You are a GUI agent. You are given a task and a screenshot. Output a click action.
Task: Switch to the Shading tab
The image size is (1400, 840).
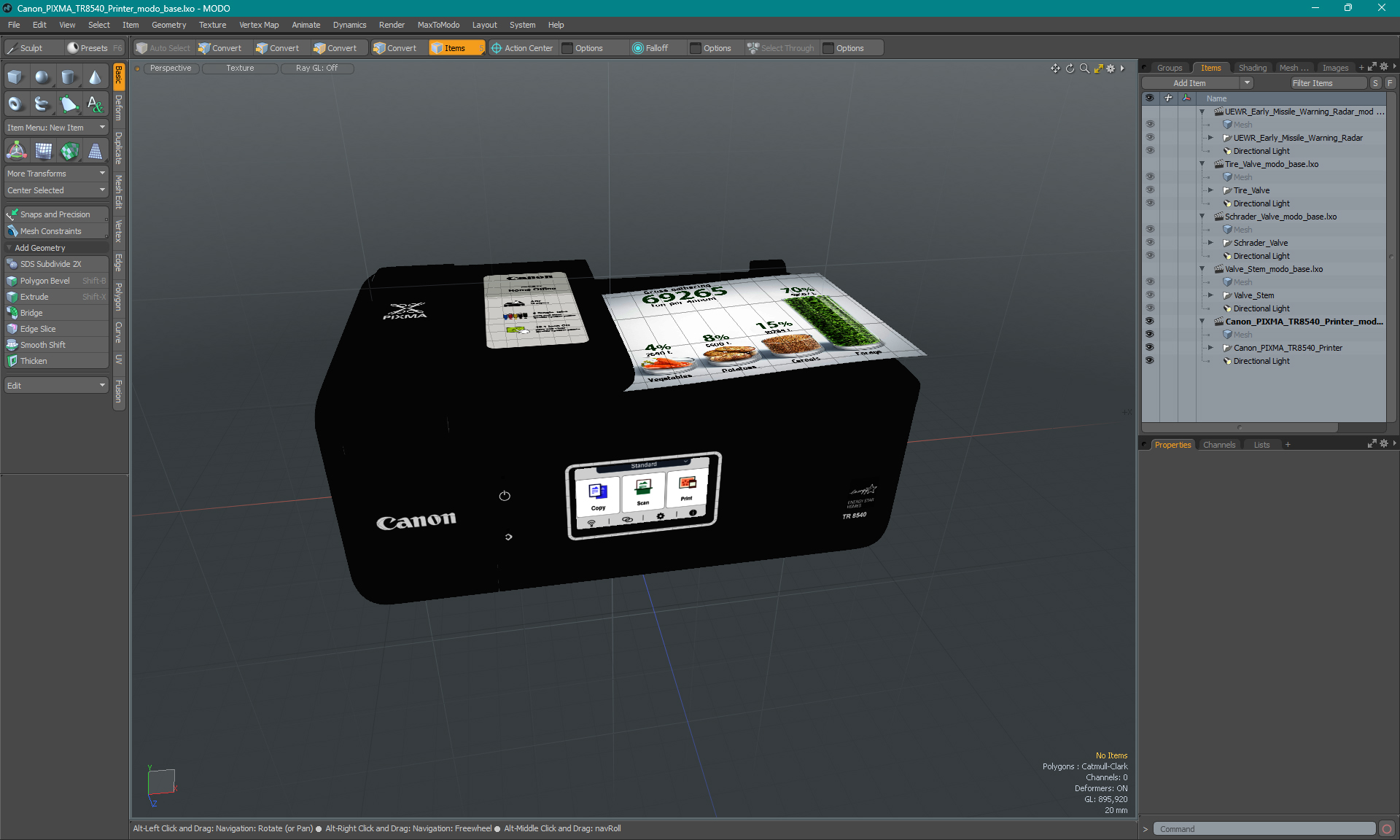tap(1253, 68)
